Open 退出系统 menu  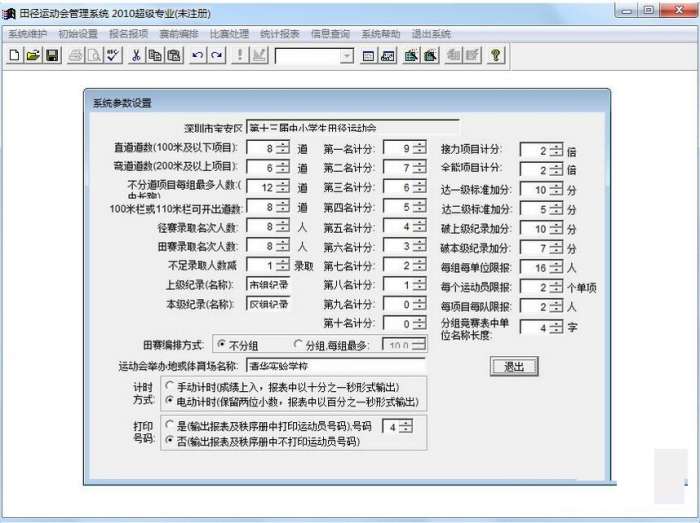click(431, 34)
